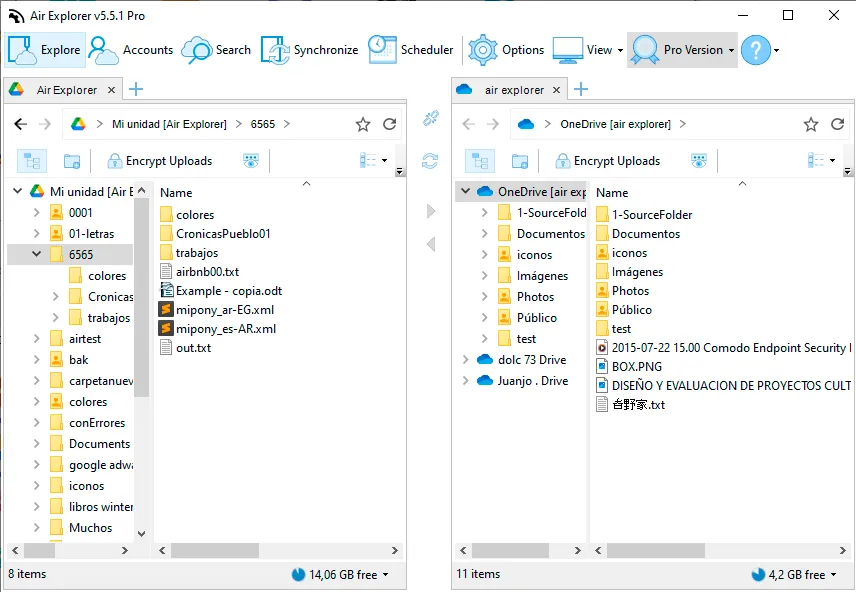Image resolution: width=856 pixels, height=592 pixels.
Task: Select the airbnb00.txt file
Action: tap(207, 271)
